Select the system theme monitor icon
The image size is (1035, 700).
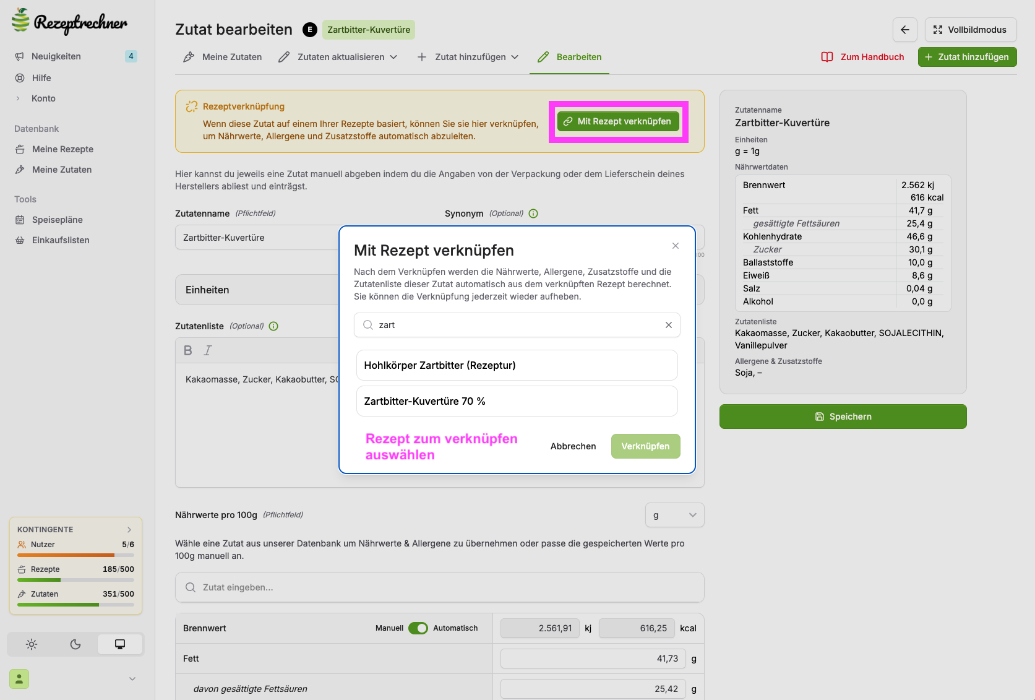pyautogui.click(x=119, y=645)
